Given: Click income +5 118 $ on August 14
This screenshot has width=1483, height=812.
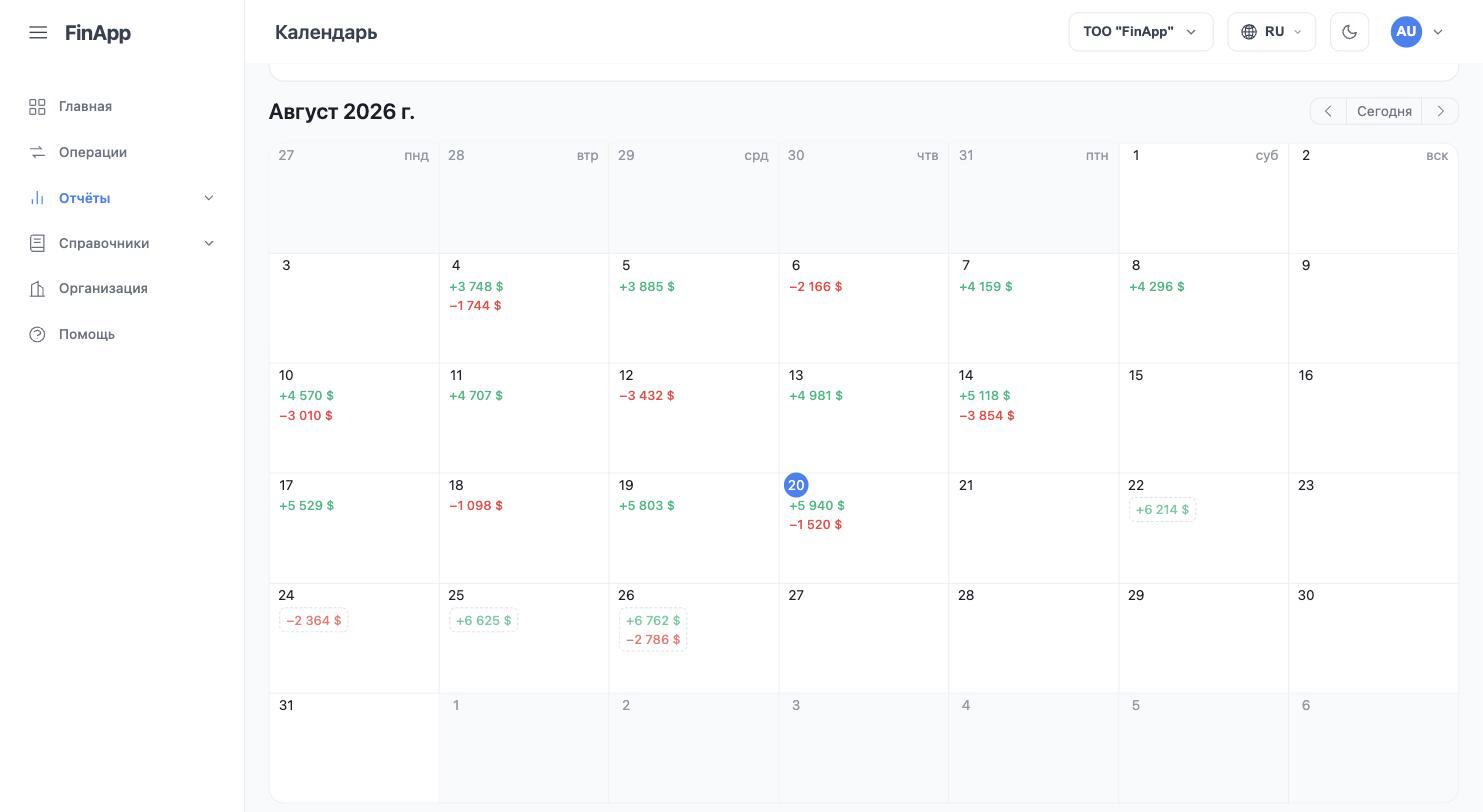Looking at the screenshot, I should [x=985, y=395].
